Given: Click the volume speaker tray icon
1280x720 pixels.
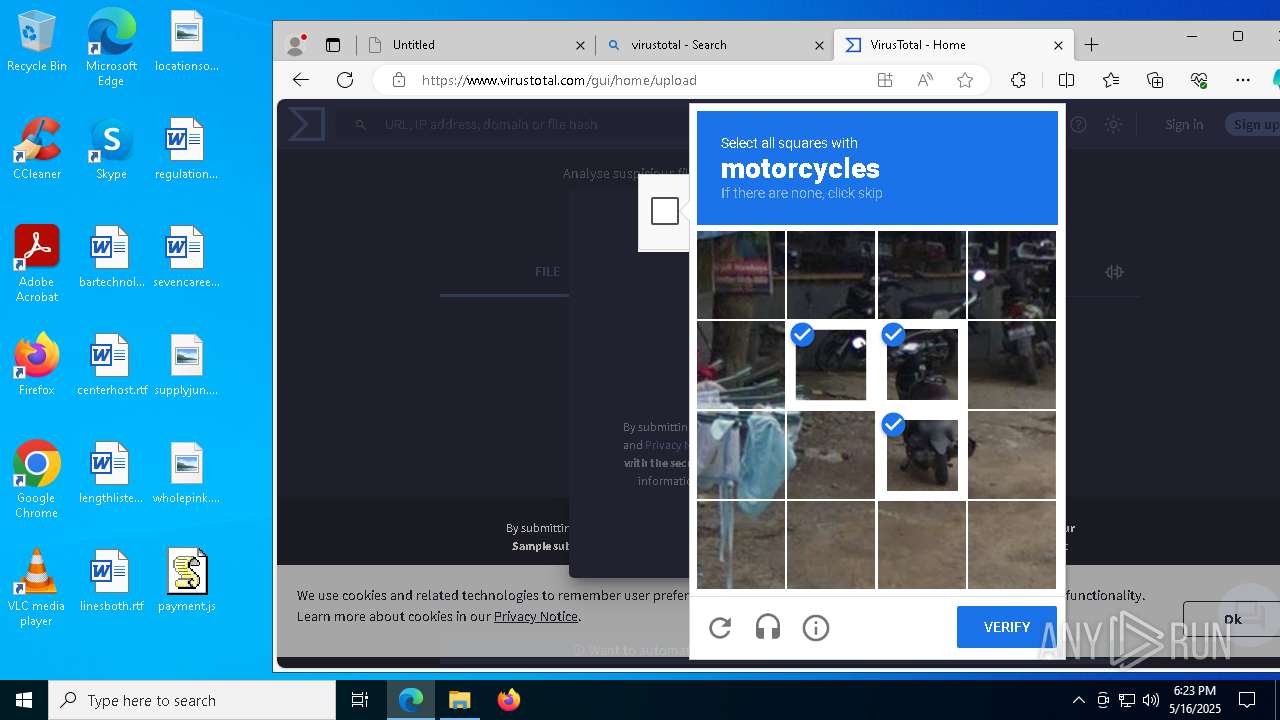Looking at the screenshot, I should coord(1151,700).
